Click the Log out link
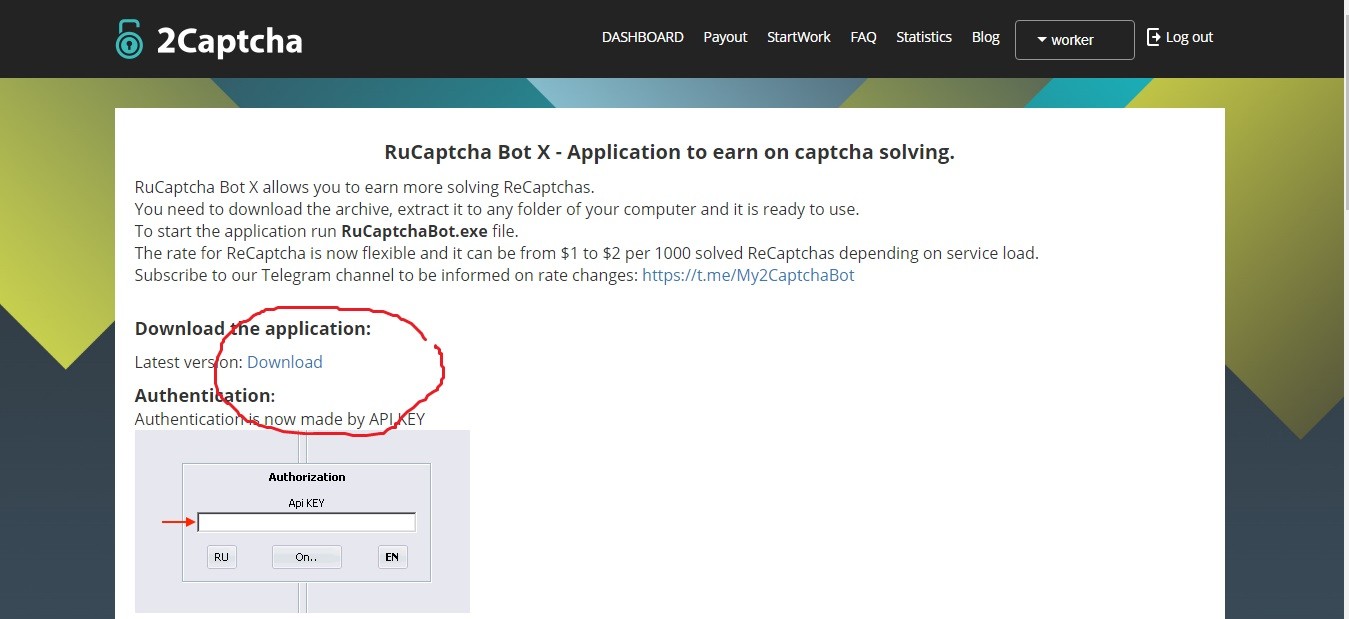The image size is (1349, 619). [x=1189, y=37]
